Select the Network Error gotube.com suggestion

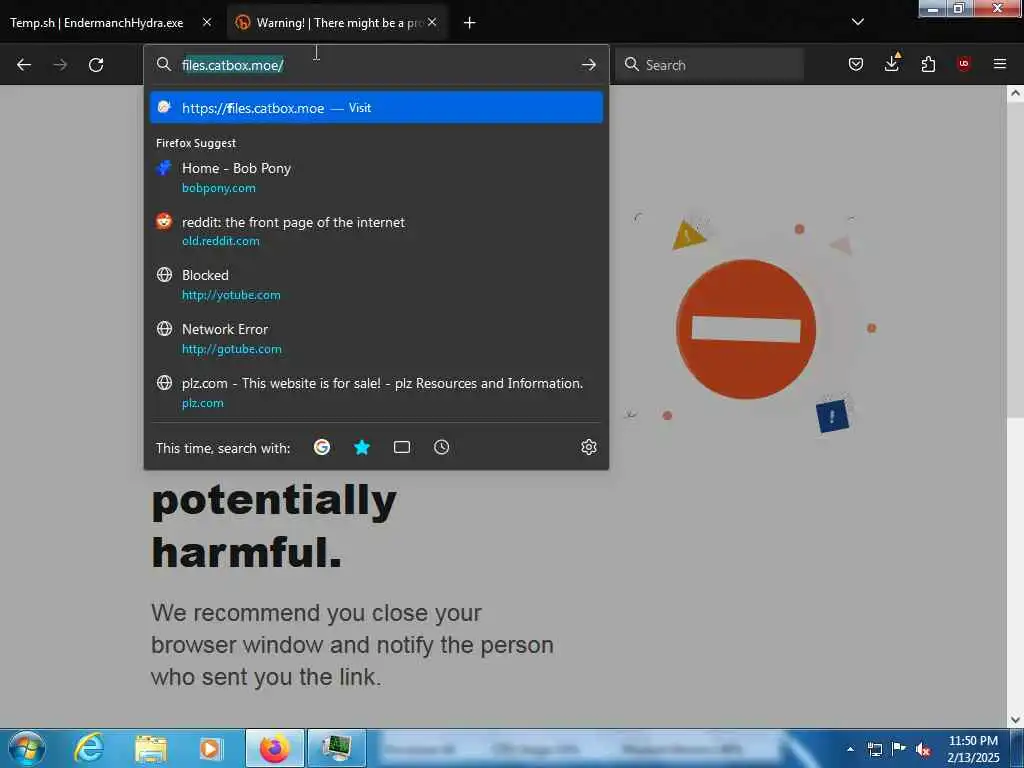point(376,338)
